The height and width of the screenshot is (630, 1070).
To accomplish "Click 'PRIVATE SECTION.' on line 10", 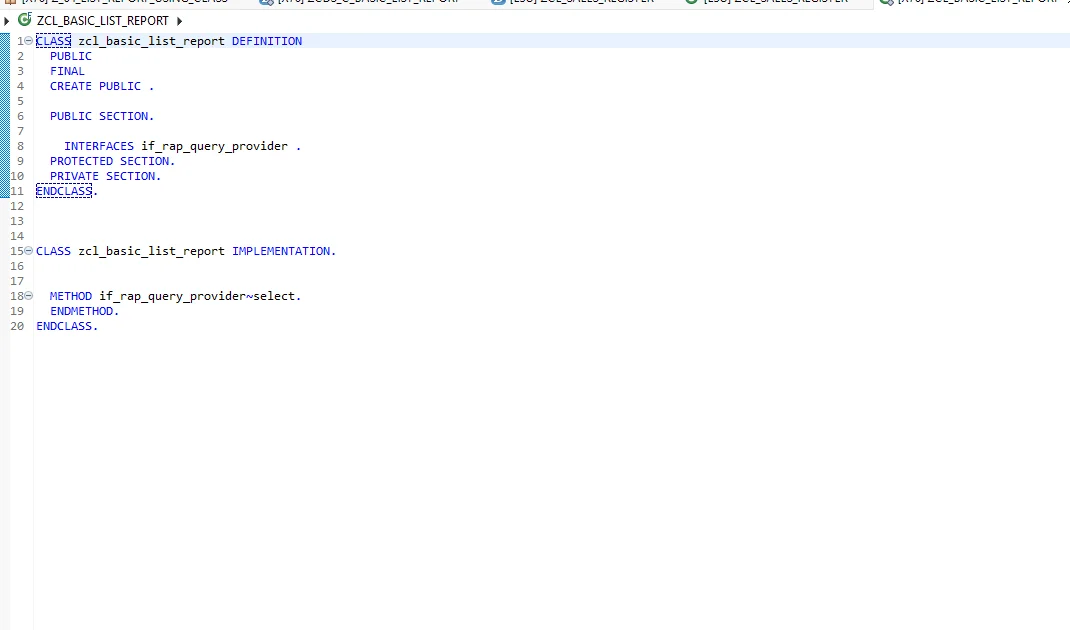I will 106,176.
